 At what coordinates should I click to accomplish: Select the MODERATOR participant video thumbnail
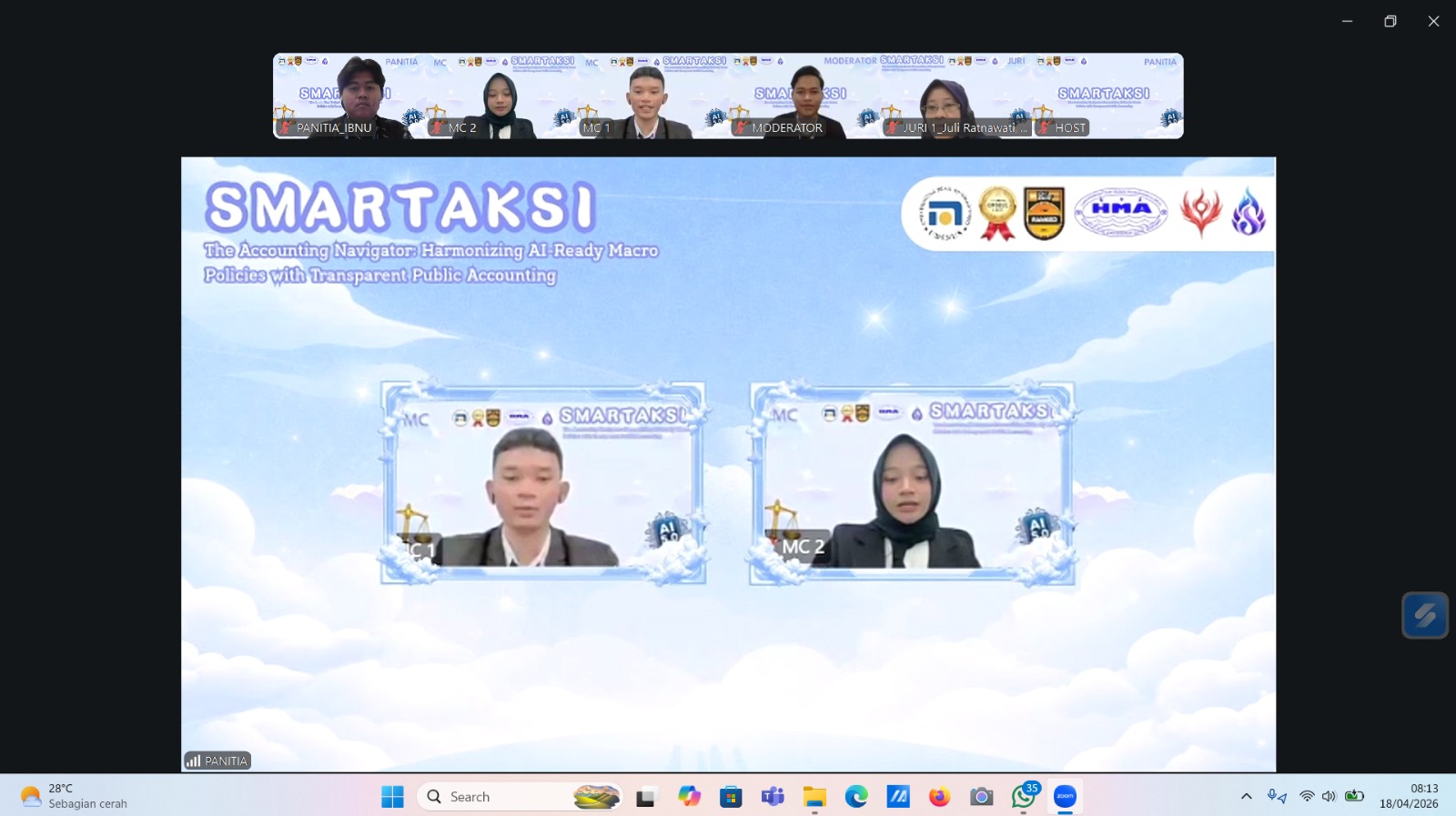(x=804, y=96)
